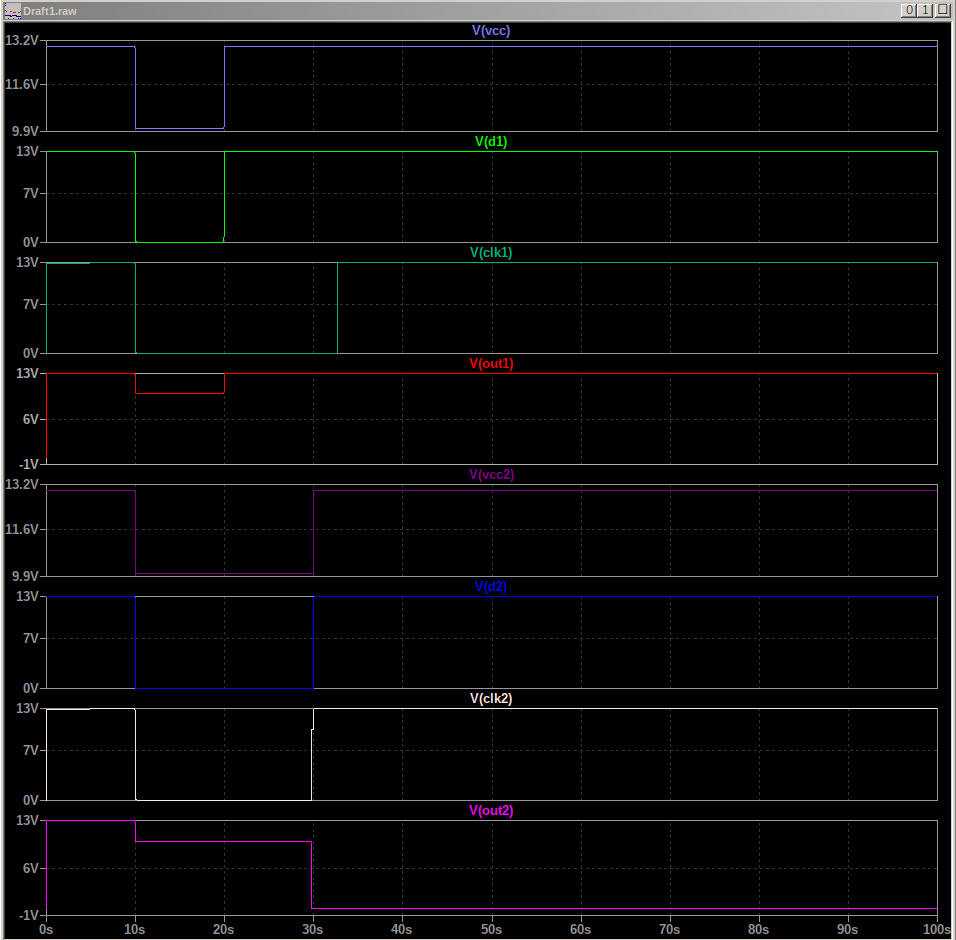
Task: Click the 0s time axis label
Action: click(46, 929)
